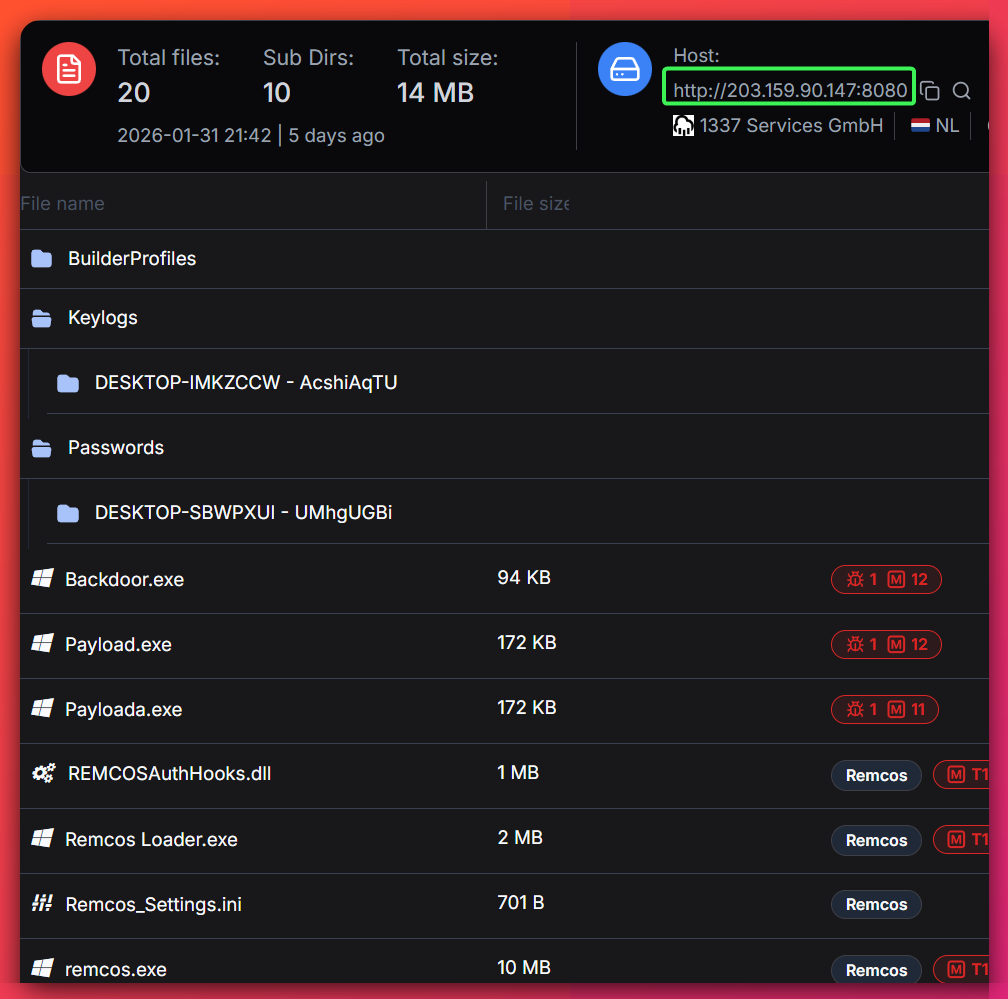This screenshot has width=1008, height=999.
Task: Click the Remcos tag on remcos.exe
Action: point(876,969)
